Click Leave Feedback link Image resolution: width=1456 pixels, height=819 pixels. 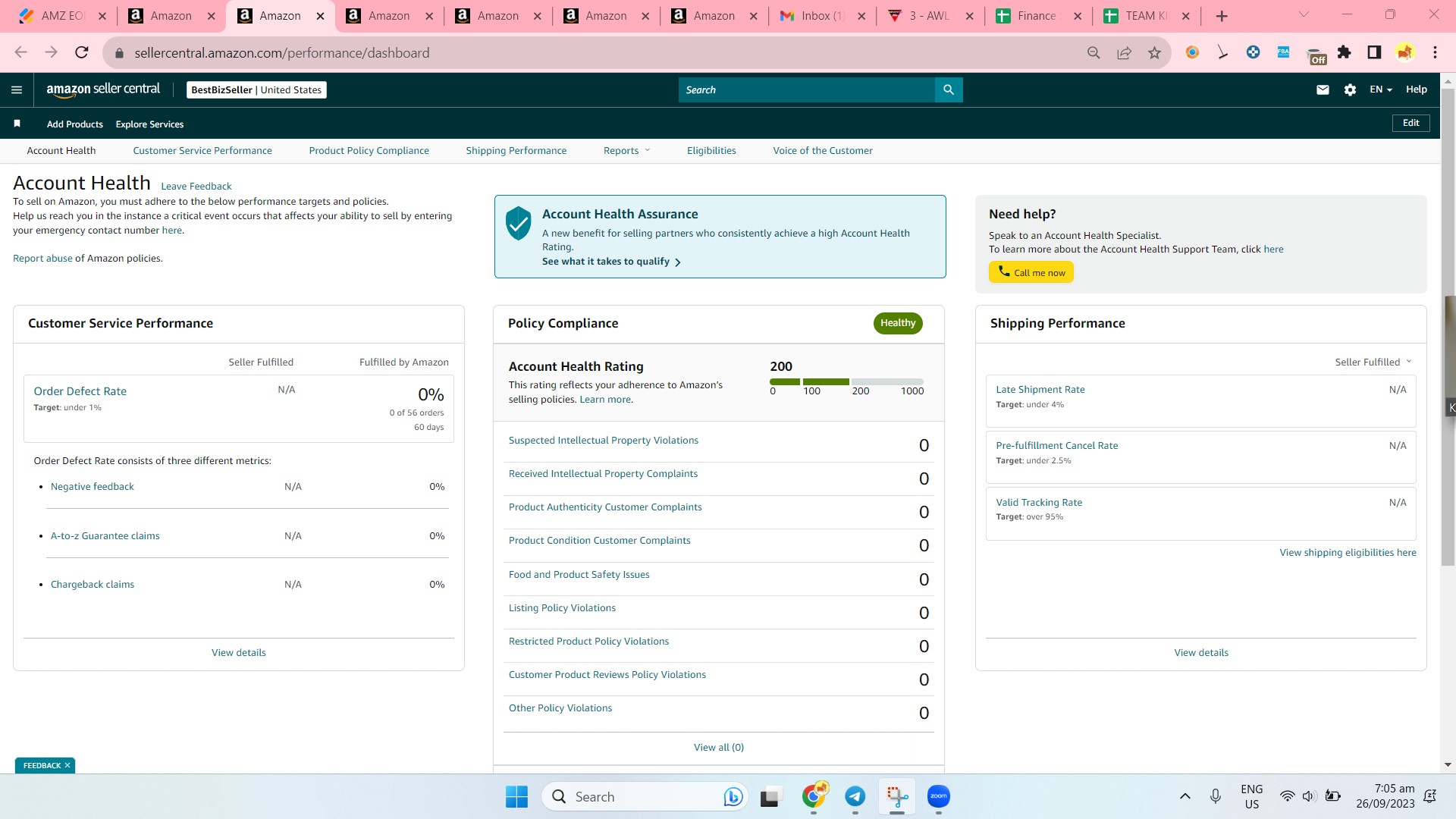click(196, 186)
